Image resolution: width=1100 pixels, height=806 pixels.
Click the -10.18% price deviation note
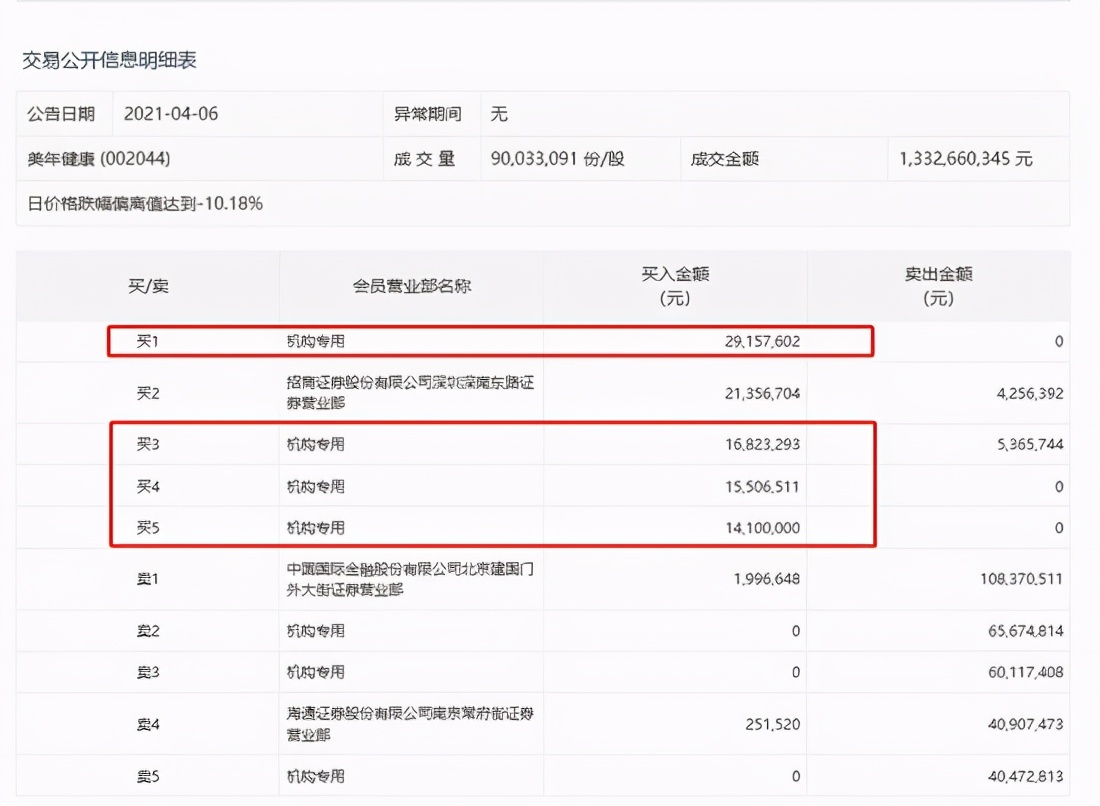pos(145,204)
